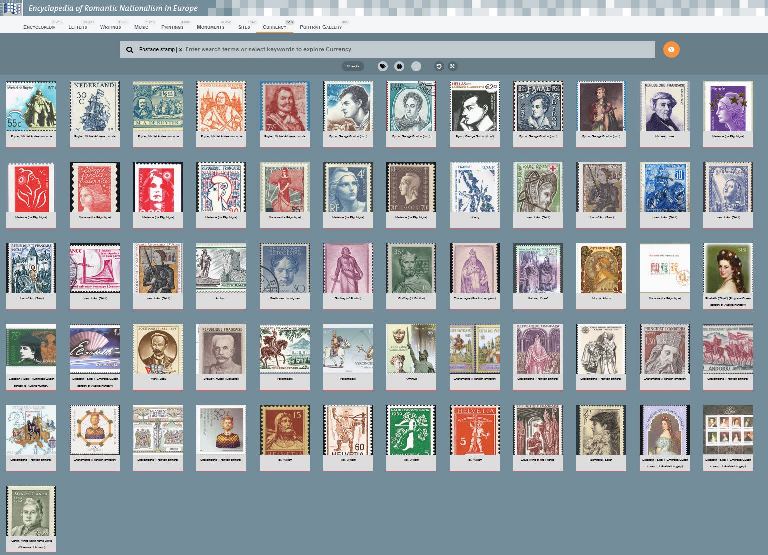Screen dimensions: 768x555
Task: Open the Monuments tab
Action: pos(211,27)
